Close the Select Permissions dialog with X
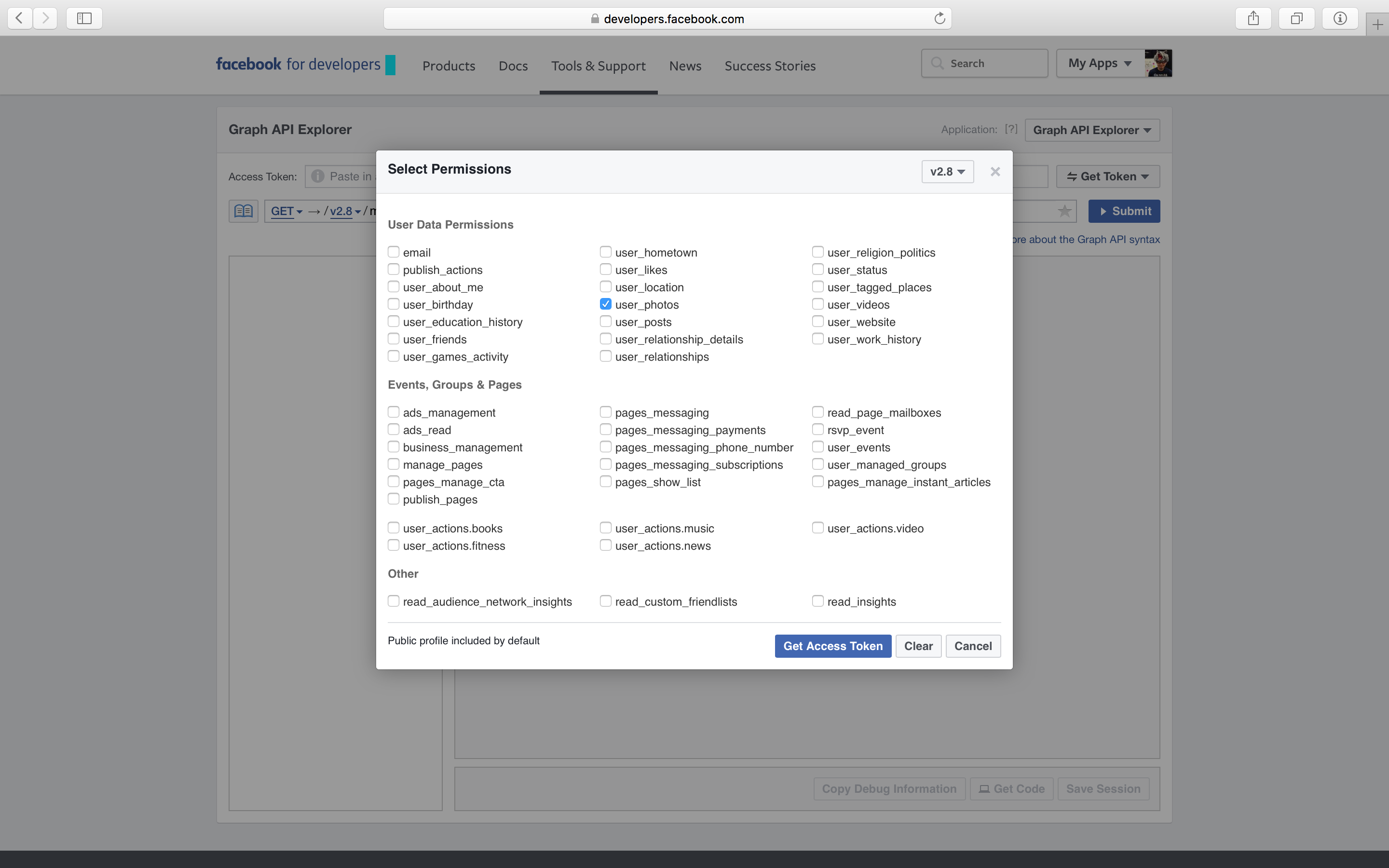The height and width of the screenshot is (868, 1389). pyautogui.click(x=995, y=172)
